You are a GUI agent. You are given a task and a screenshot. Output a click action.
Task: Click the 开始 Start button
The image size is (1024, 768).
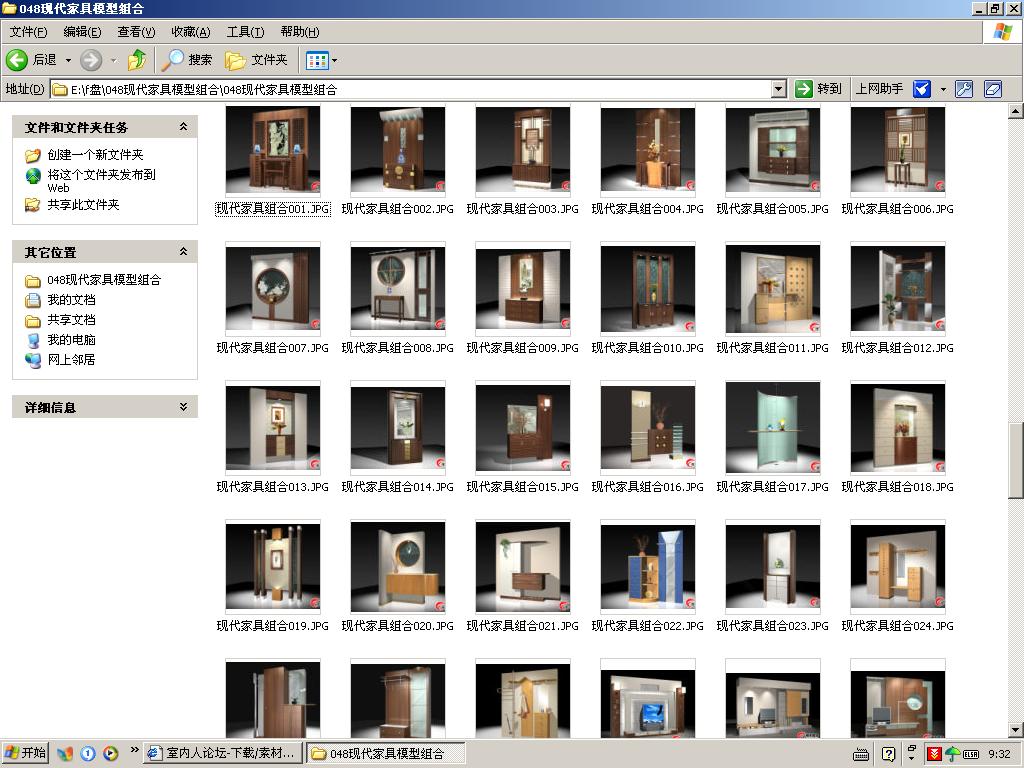click(26, 753)
